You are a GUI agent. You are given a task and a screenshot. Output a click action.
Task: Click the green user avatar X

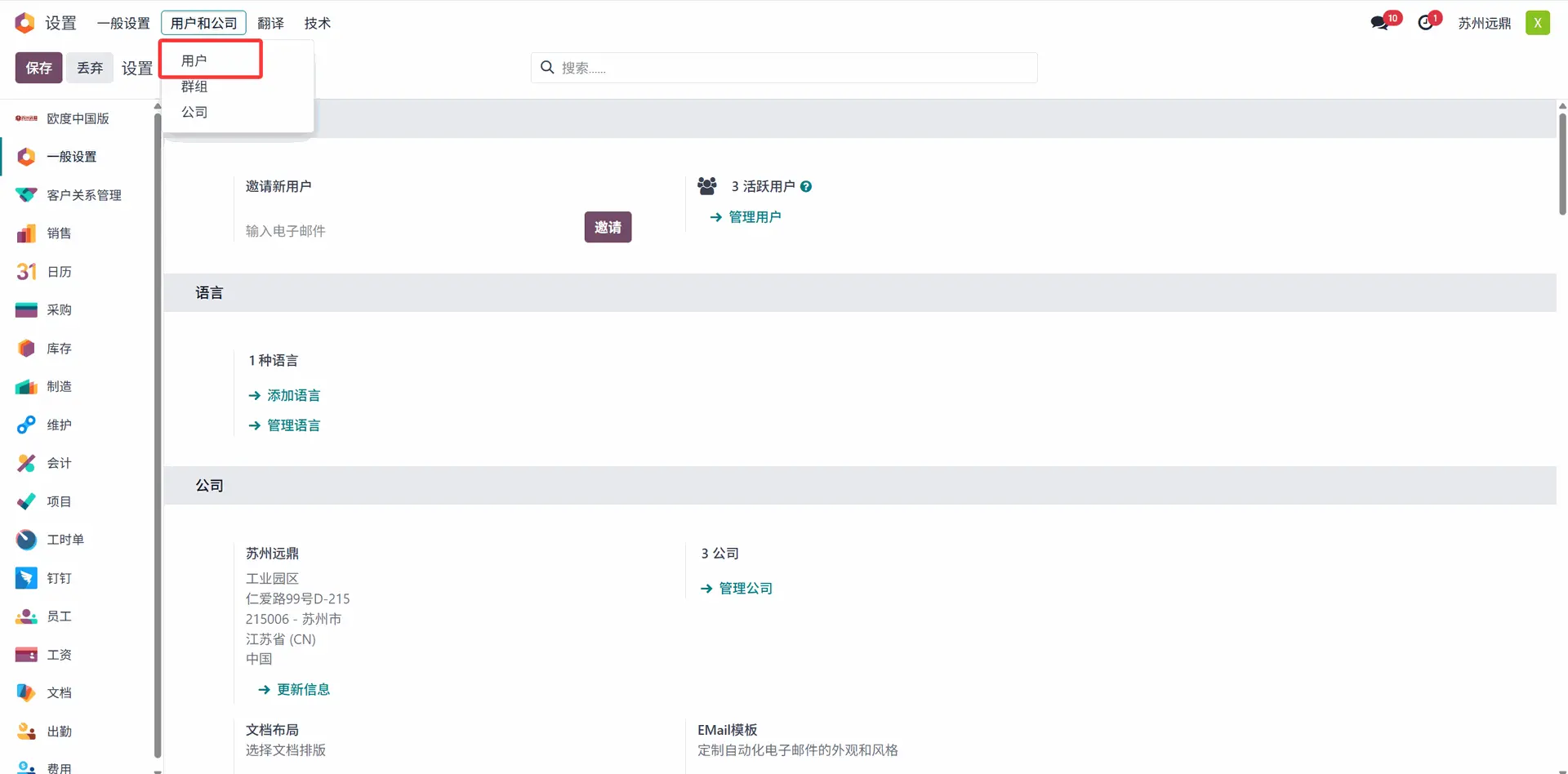pyautogui.click(x=1537, y=23)
